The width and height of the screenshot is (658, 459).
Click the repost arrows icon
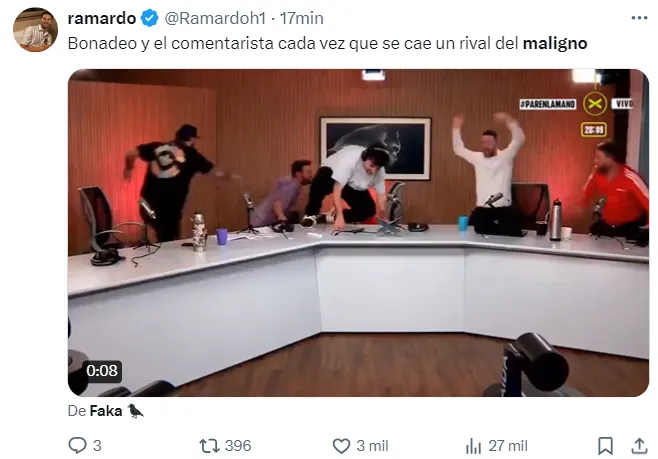[209, 446]
